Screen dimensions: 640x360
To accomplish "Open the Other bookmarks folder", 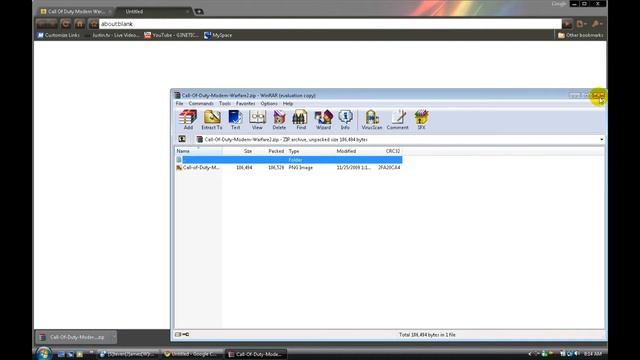I will (580, 35).
